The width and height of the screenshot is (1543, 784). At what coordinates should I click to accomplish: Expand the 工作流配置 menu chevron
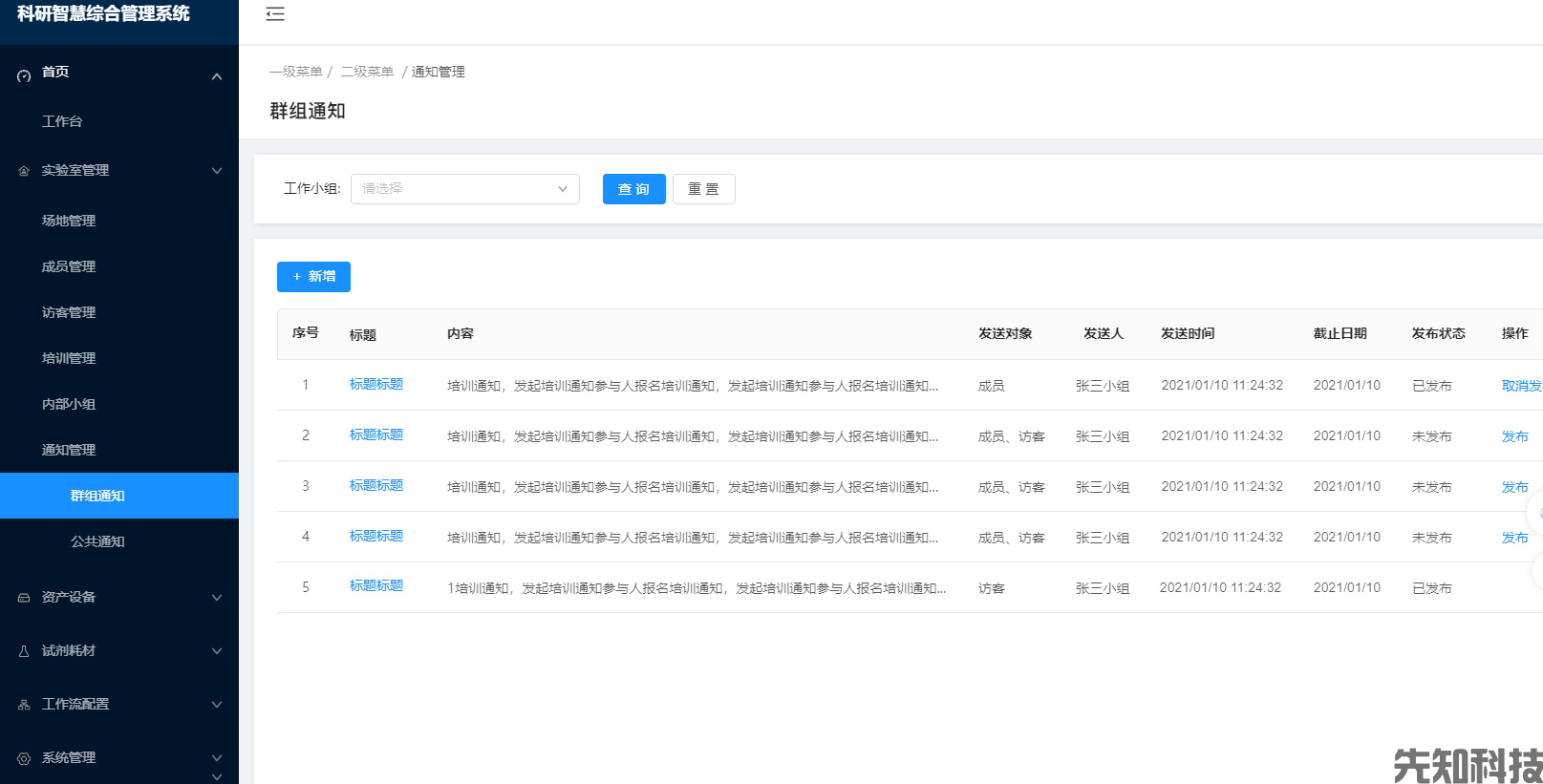217,705
